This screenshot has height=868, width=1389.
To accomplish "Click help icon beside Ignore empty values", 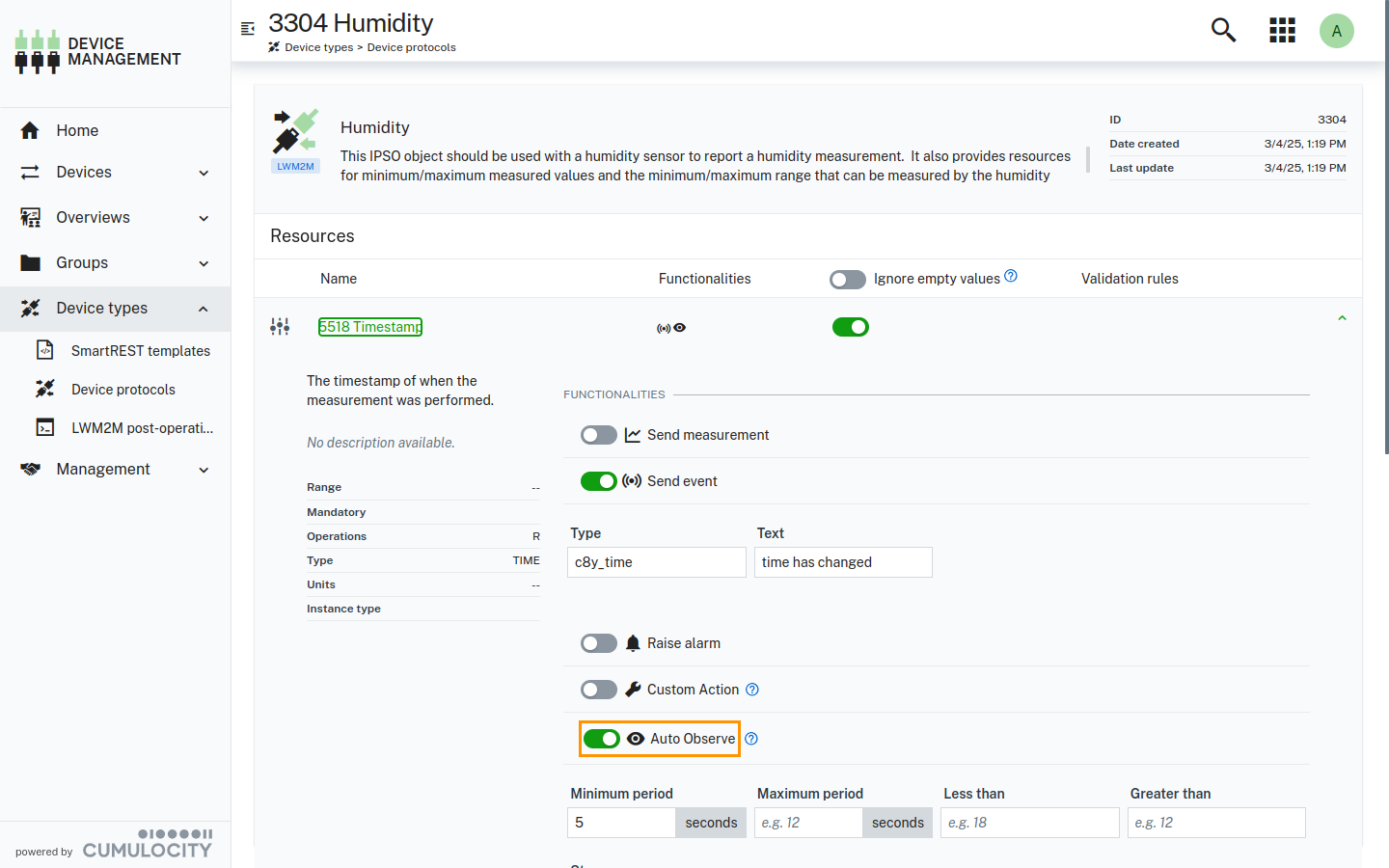I will coord(1011,276).
